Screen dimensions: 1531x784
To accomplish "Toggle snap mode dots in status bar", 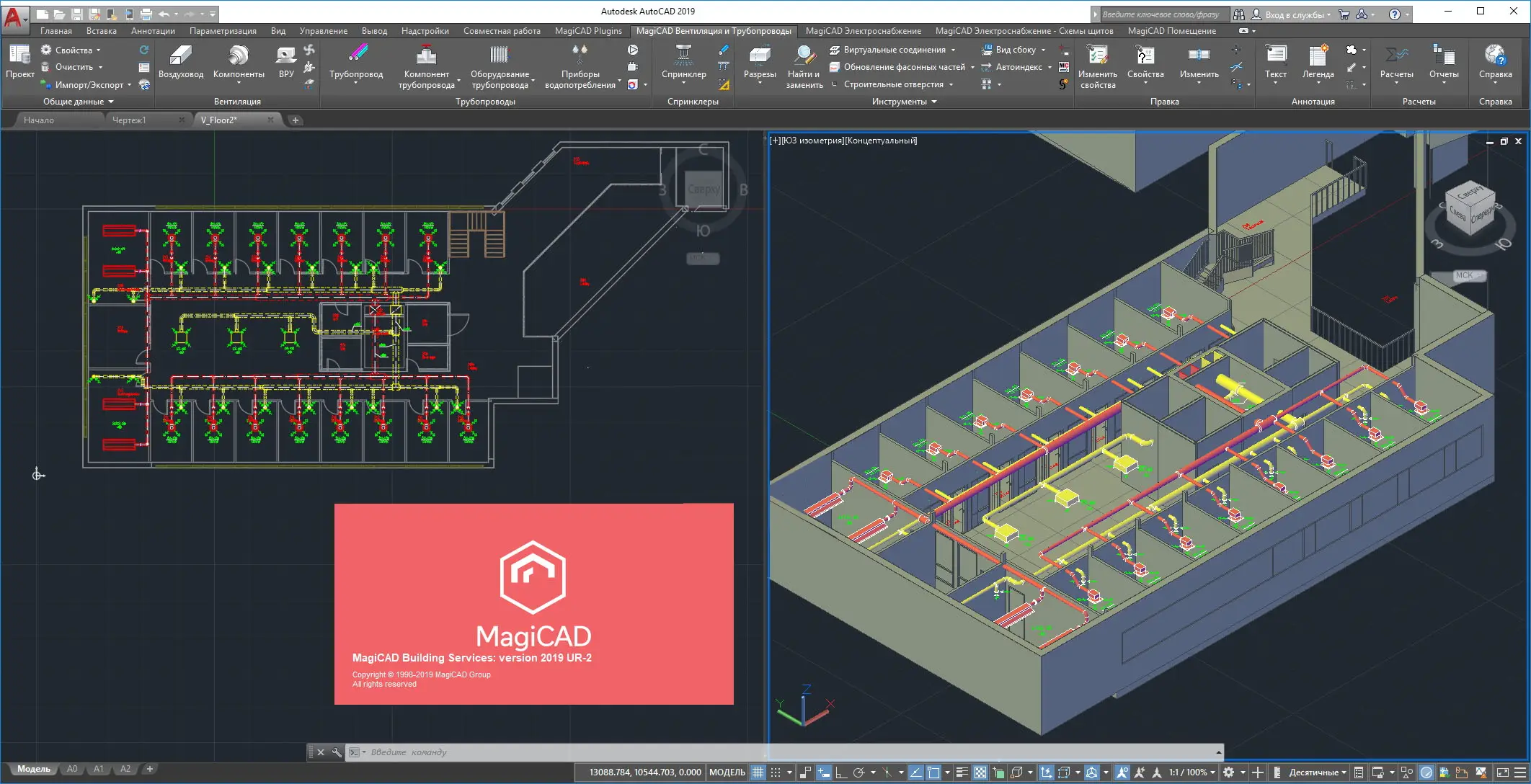I will [776, 772].
